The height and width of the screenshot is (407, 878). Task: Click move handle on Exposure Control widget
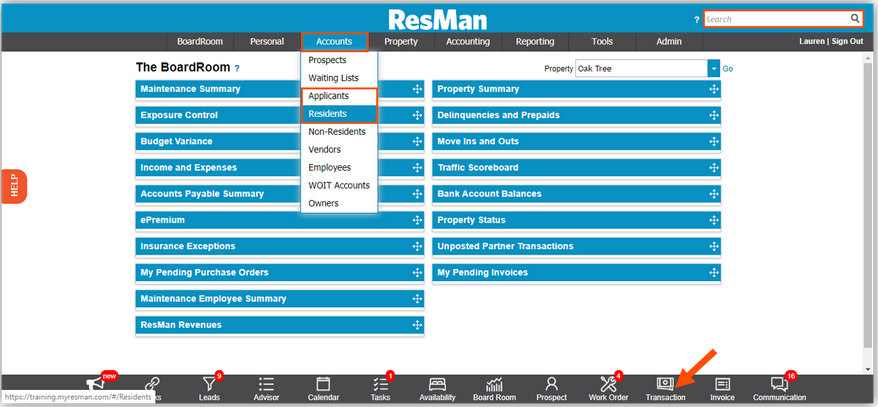coord(417,115)
